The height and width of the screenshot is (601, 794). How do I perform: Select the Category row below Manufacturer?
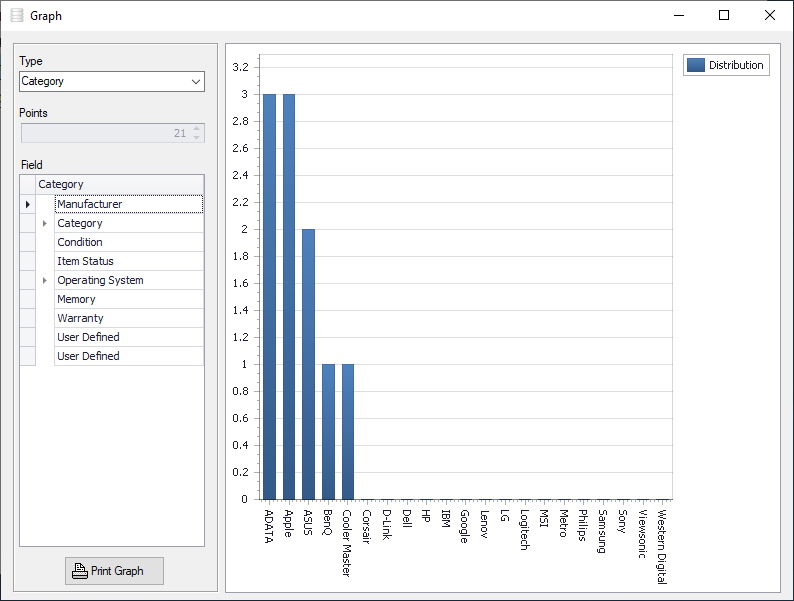[x=129, y=223]
